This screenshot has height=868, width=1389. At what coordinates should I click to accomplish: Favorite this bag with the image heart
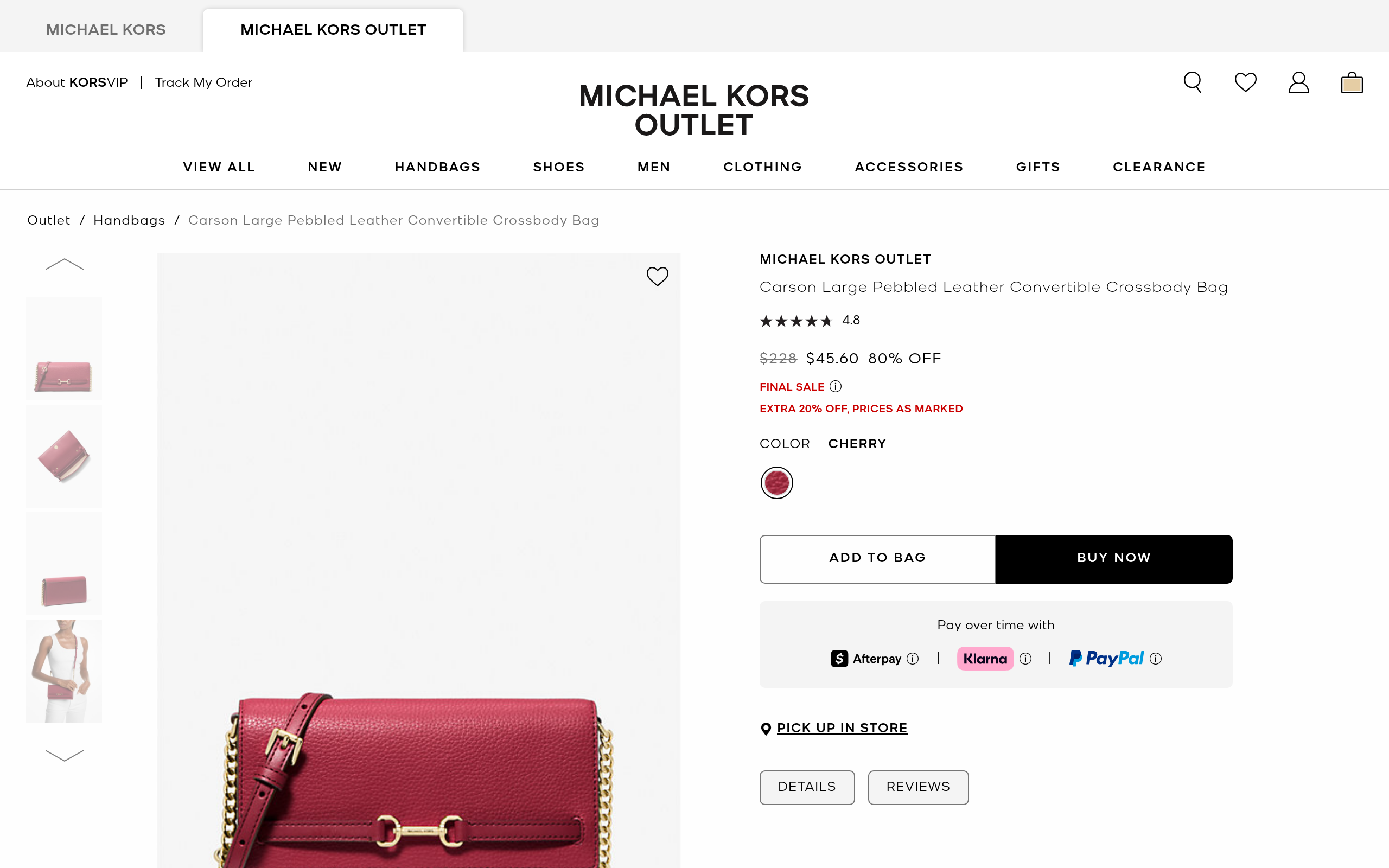(657, 276)
